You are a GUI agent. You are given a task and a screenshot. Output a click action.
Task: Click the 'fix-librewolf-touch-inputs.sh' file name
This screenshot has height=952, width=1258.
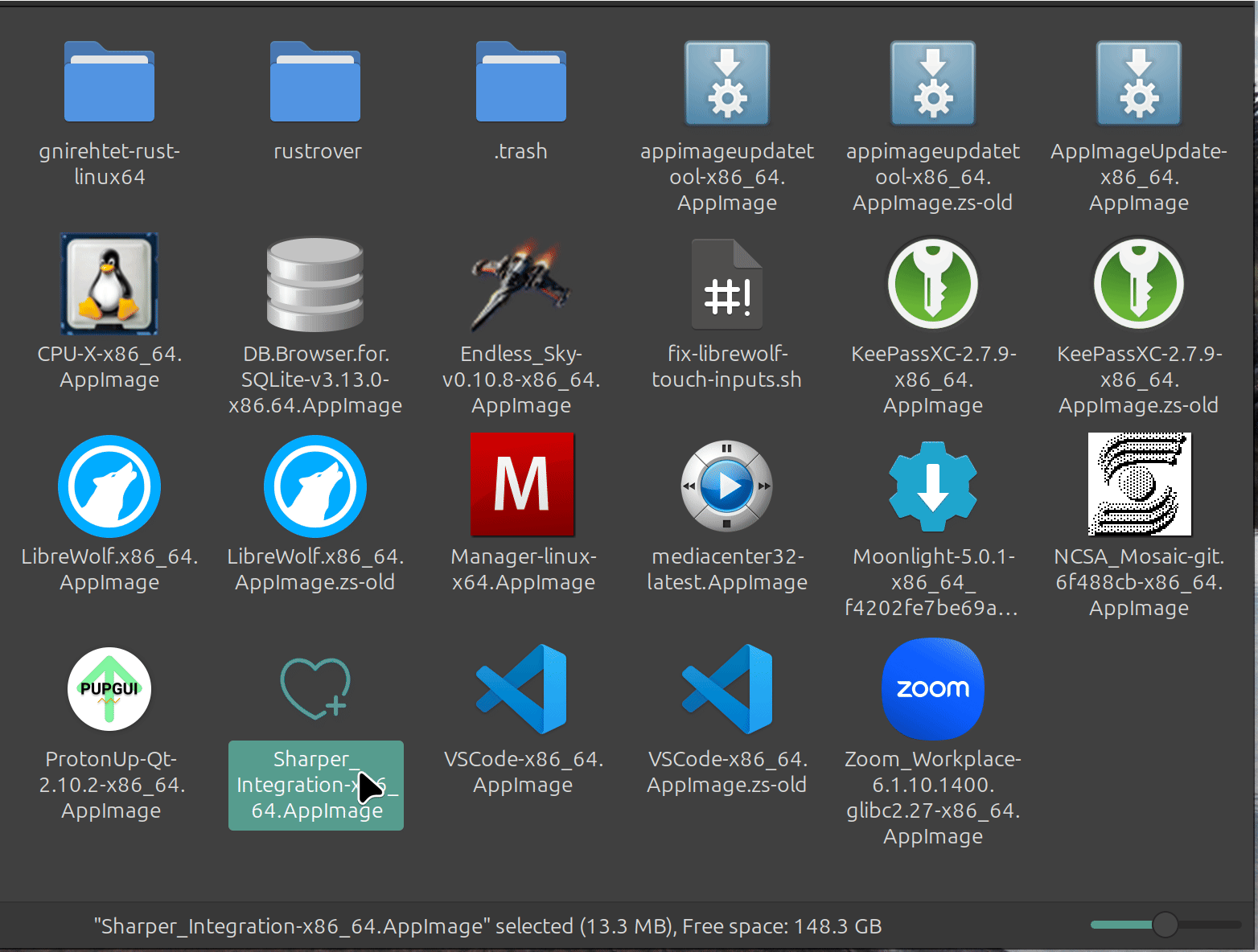[x=727, y=367]
